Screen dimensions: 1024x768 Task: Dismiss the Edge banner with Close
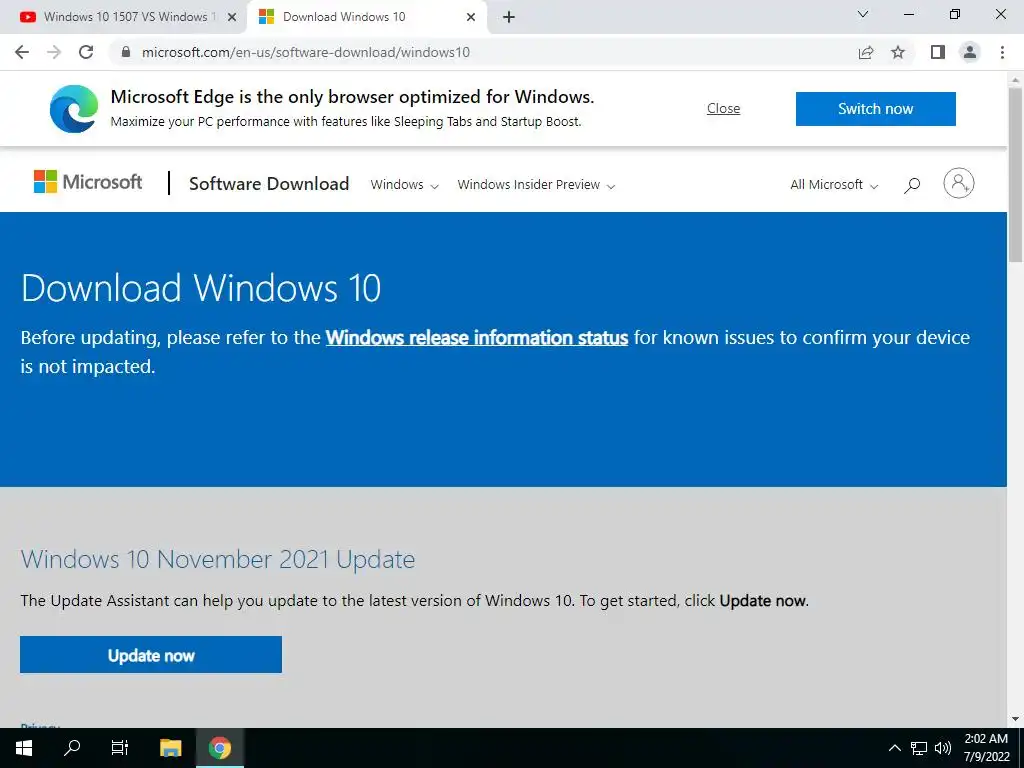point(724,108)
